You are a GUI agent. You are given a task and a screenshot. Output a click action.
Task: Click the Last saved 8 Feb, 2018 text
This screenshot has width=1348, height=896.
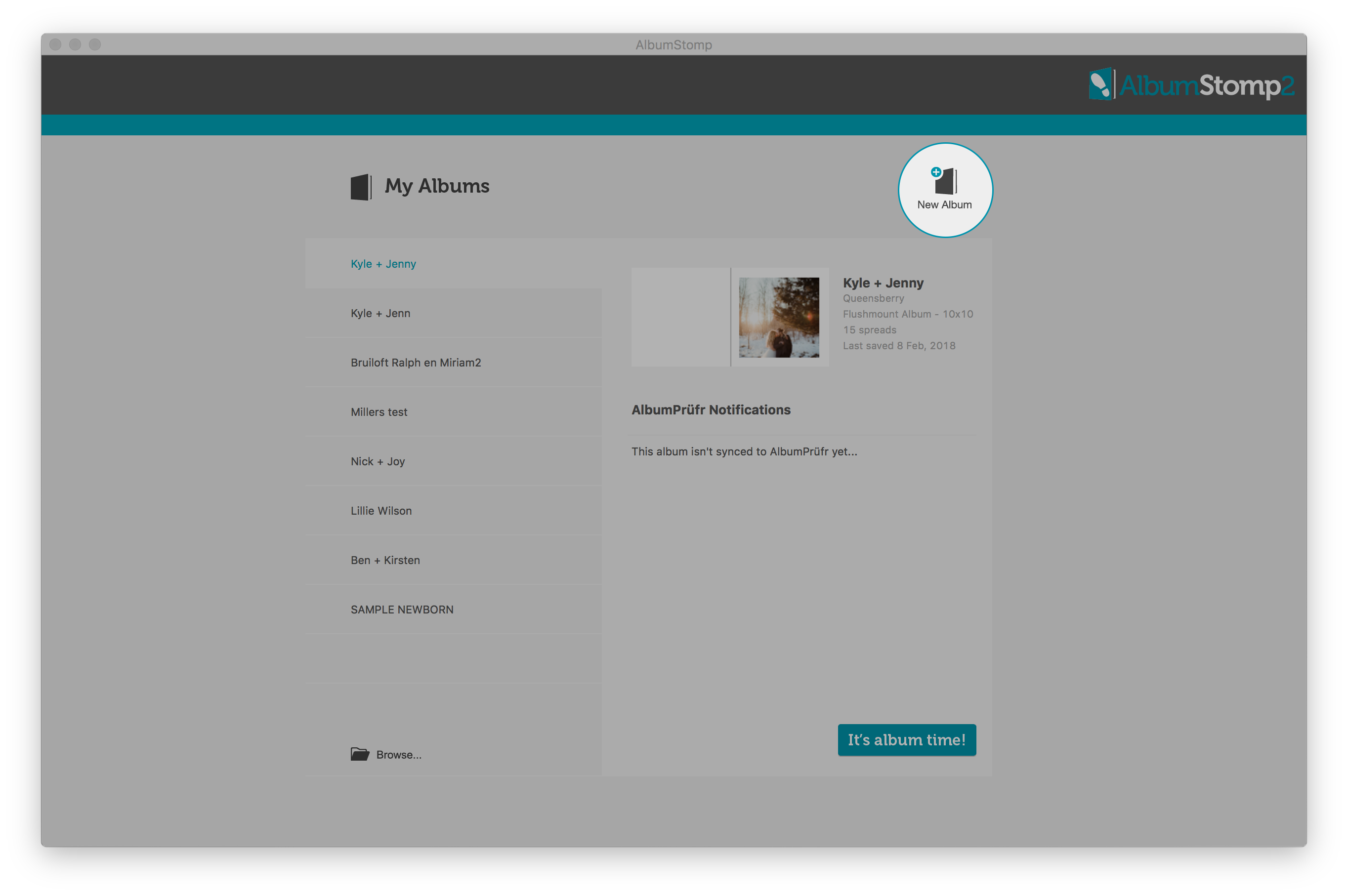[899, 346]
